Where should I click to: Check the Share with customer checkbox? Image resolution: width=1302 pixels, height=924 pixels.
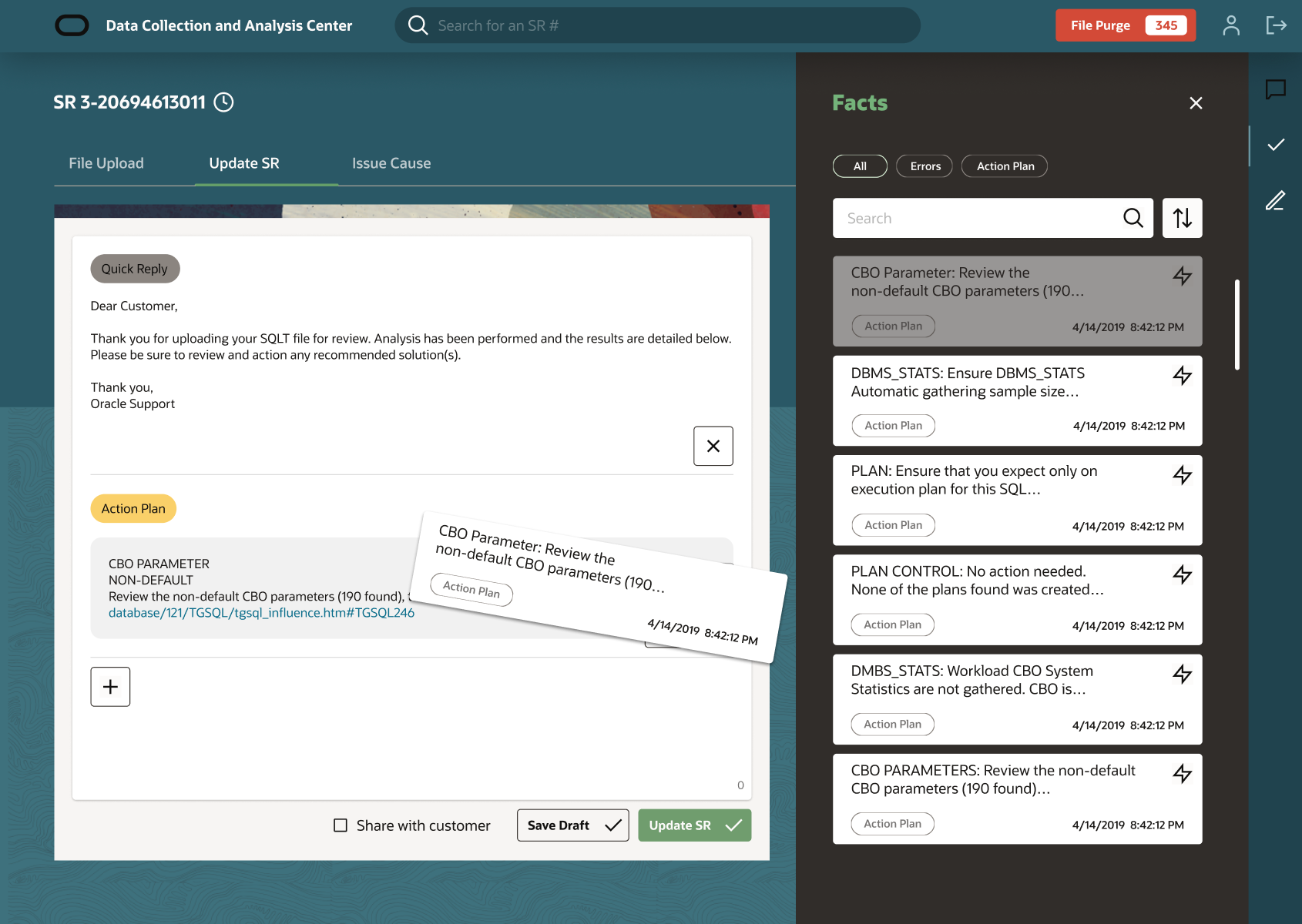(x=340, y=825)
